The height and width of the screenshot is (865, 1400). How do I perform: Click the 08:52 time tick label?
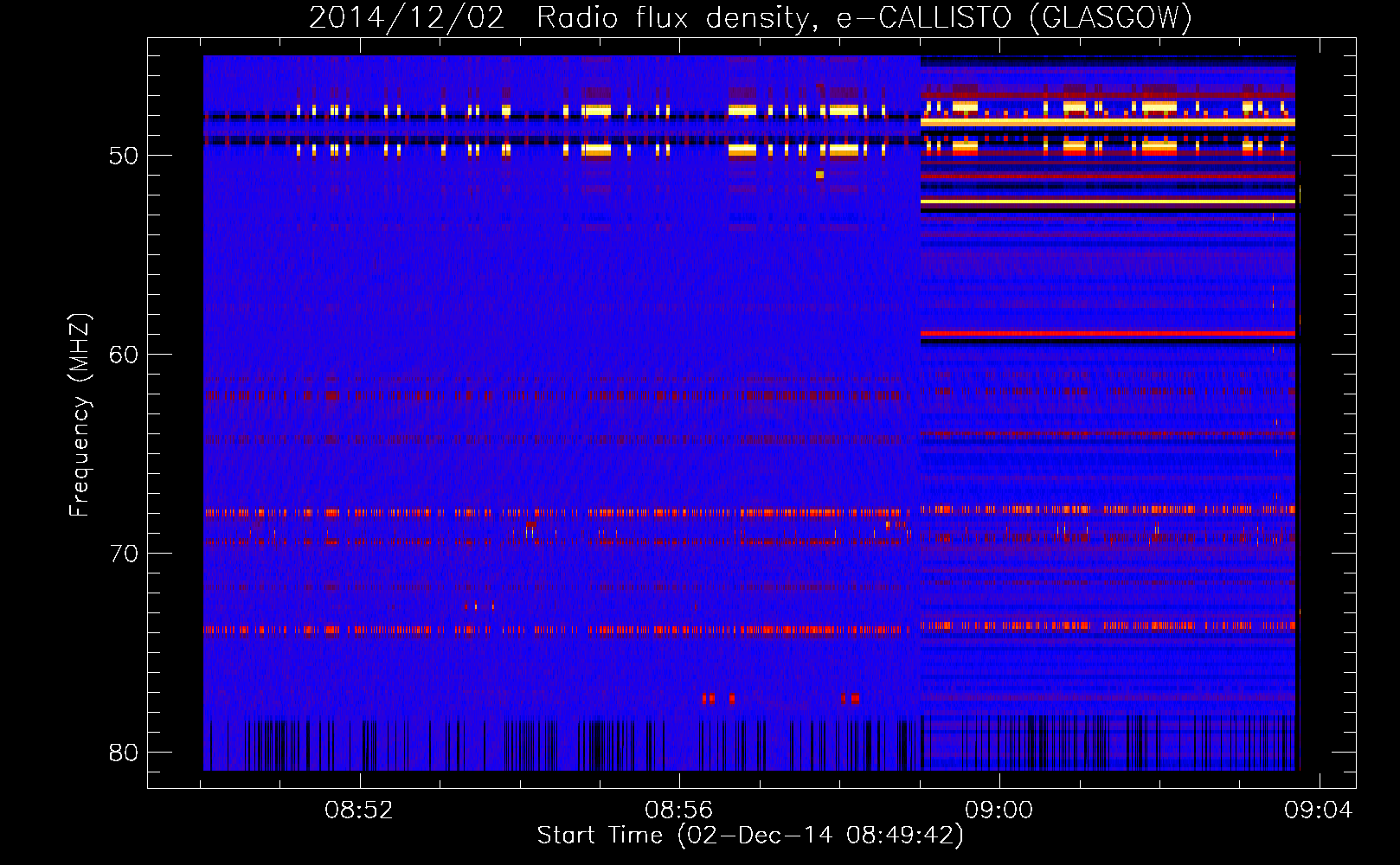coord(358,811)
